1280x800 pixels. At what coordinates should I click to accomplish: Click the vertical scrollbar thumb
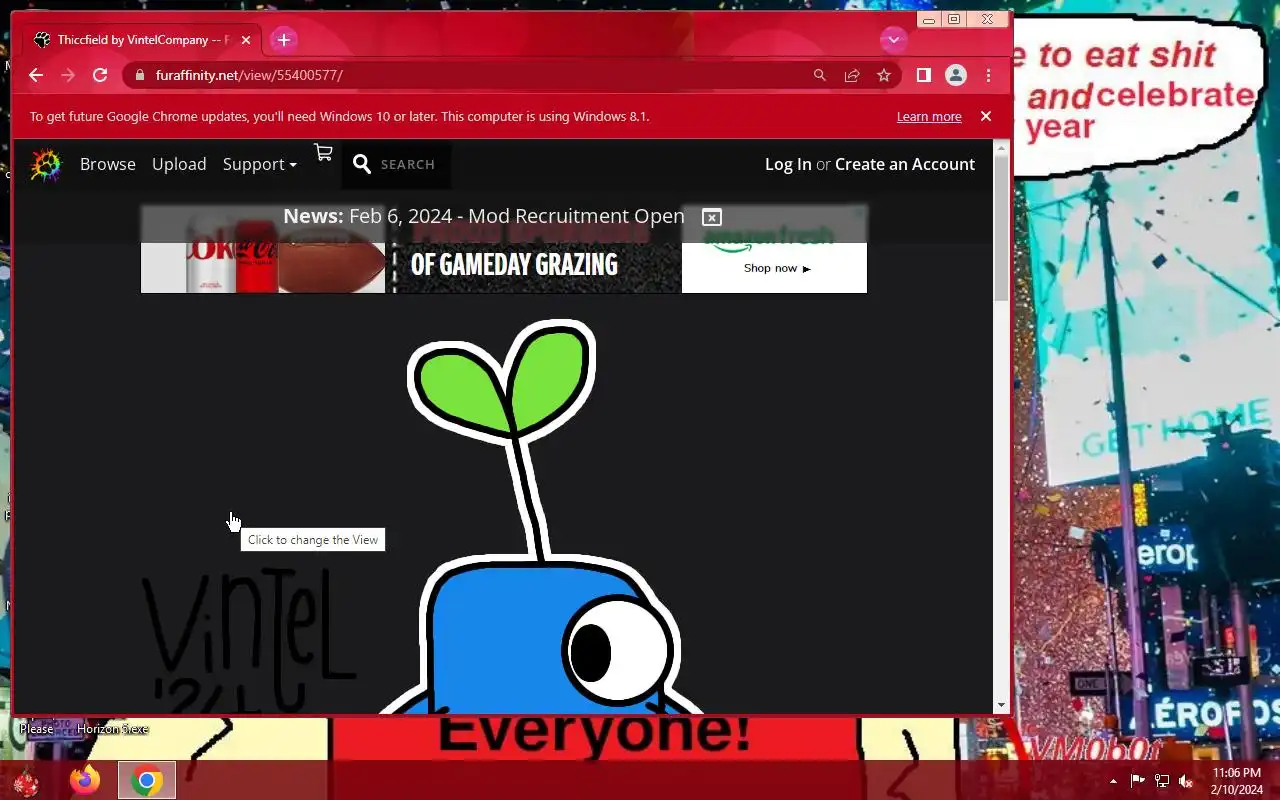1002,228
